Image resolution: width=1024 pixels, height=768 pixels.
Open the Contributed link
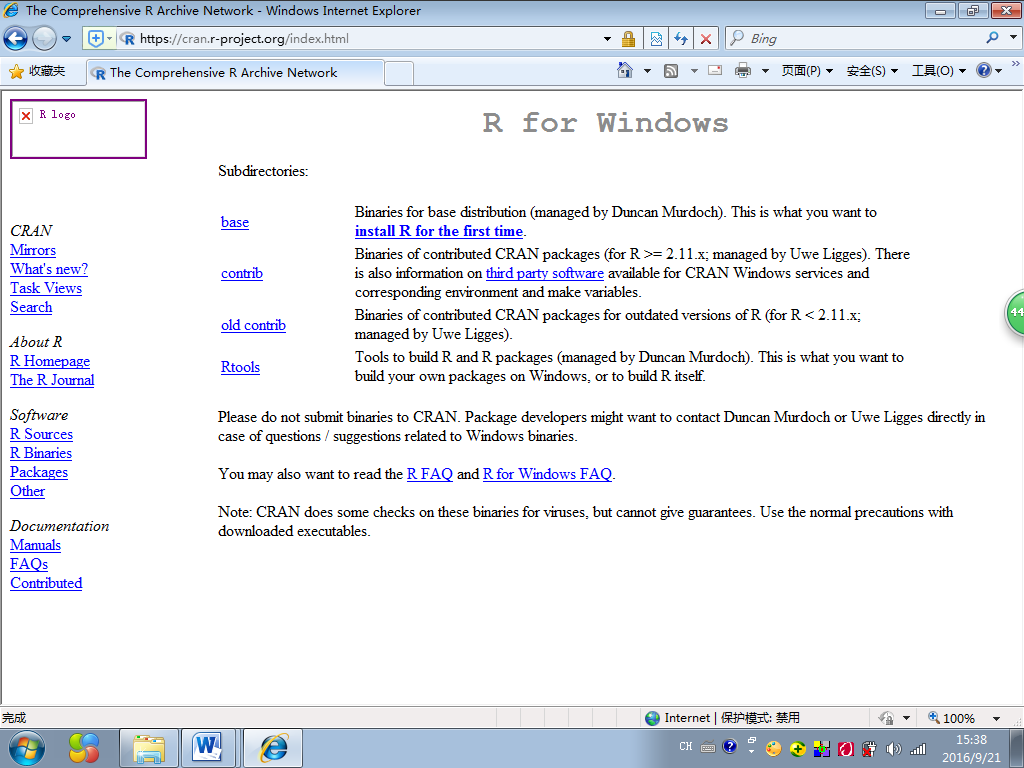pos(46,583)
